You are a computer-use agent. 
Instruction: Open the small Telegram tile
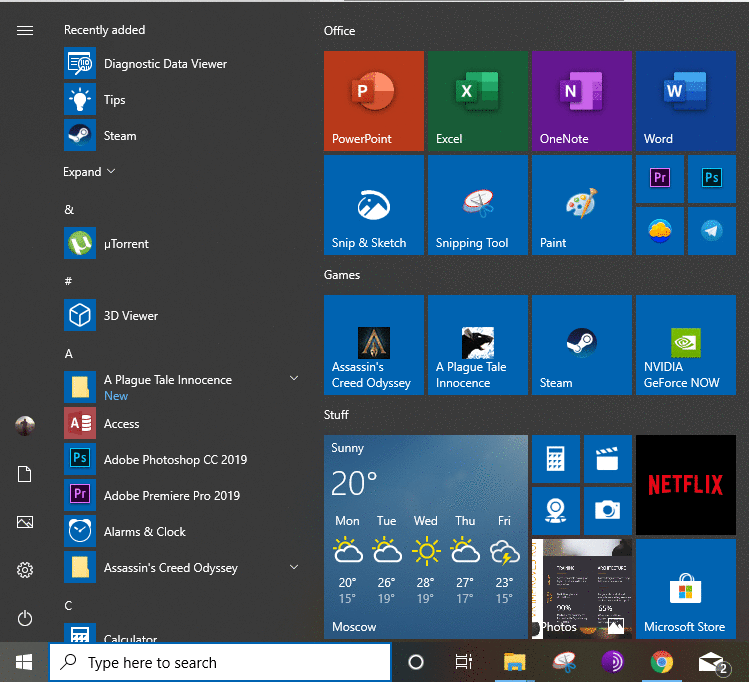(712, 231)
